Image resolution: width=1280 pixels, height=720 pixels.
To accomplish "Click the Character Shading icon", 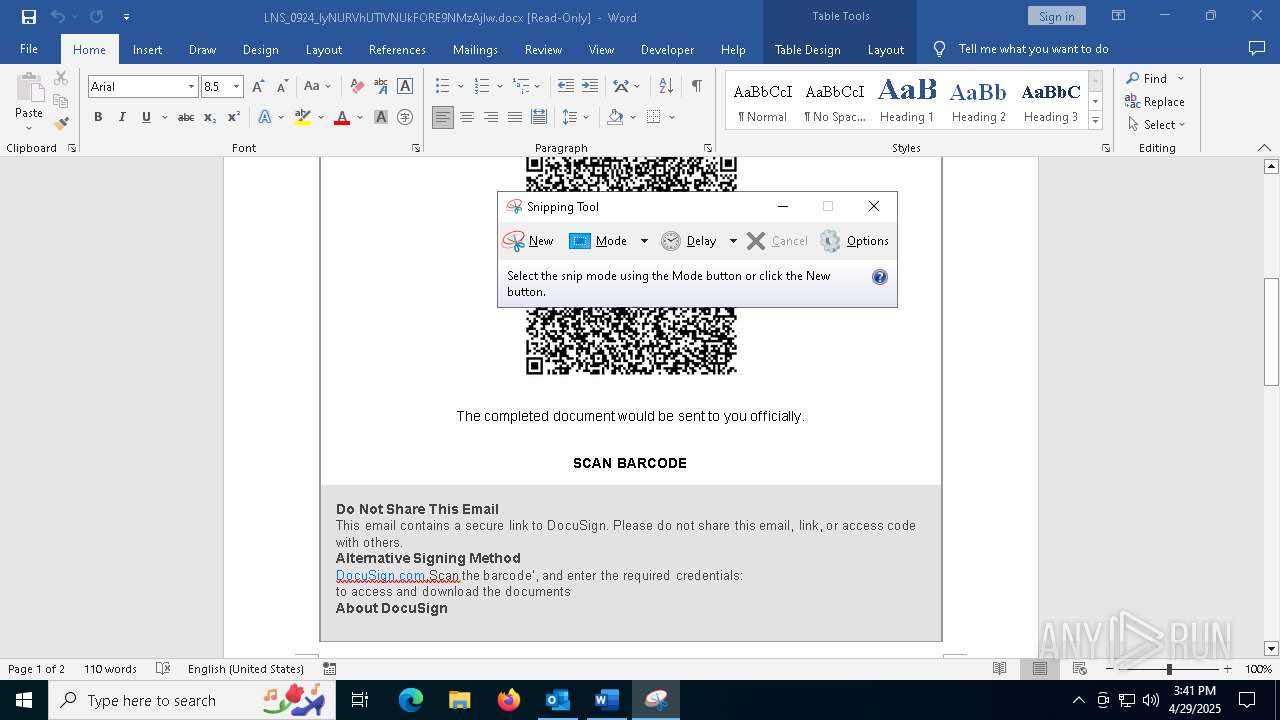I will (x=381, y=117).
